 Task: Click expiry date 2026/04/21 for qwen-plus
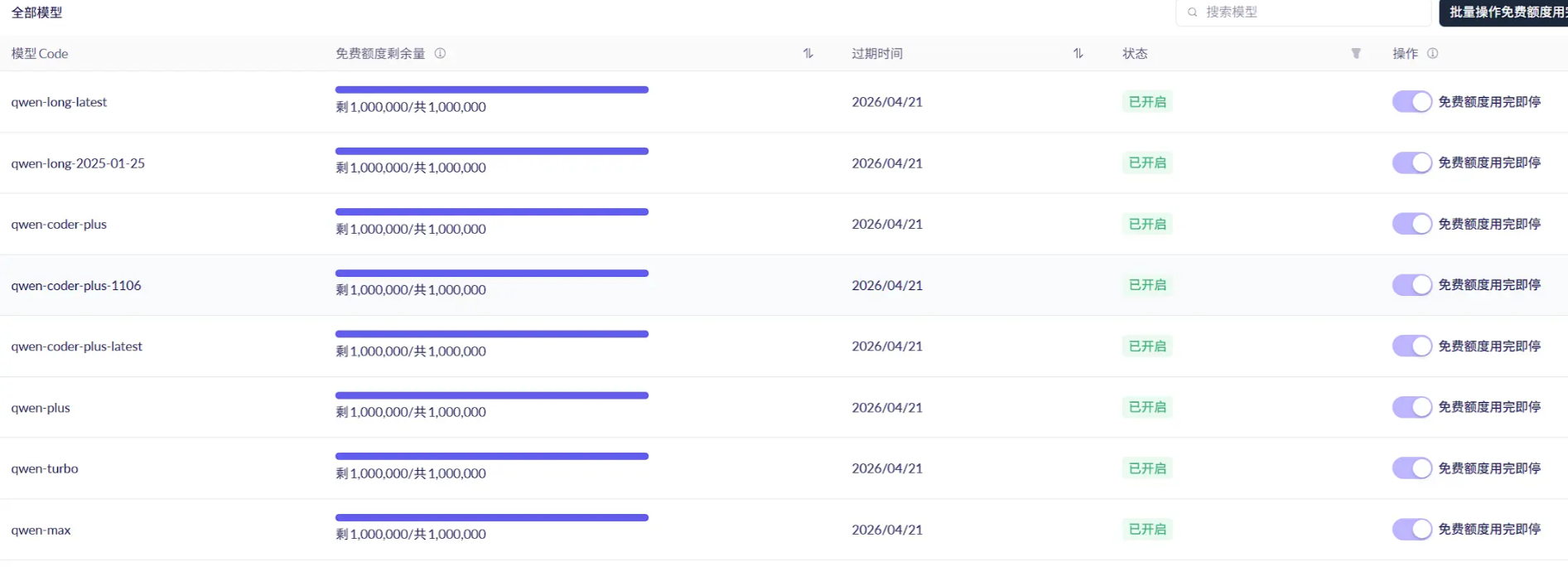887,408
